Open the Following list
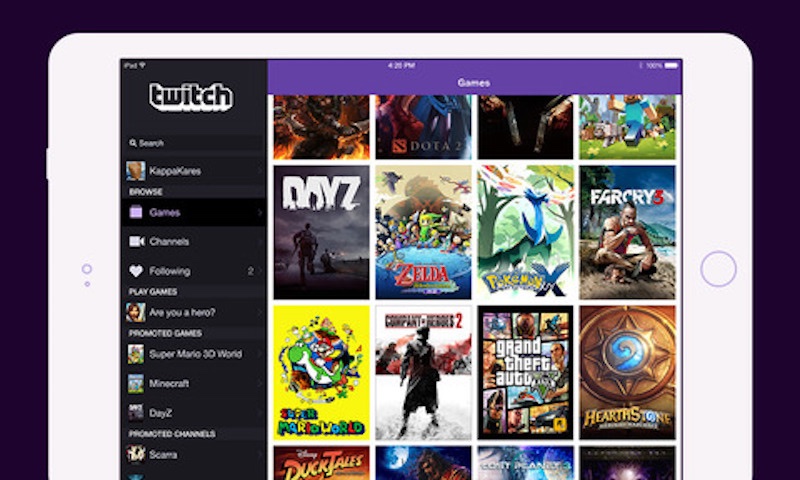The height and width of the screenshot is (480, 800). click(x=194, y=271)
